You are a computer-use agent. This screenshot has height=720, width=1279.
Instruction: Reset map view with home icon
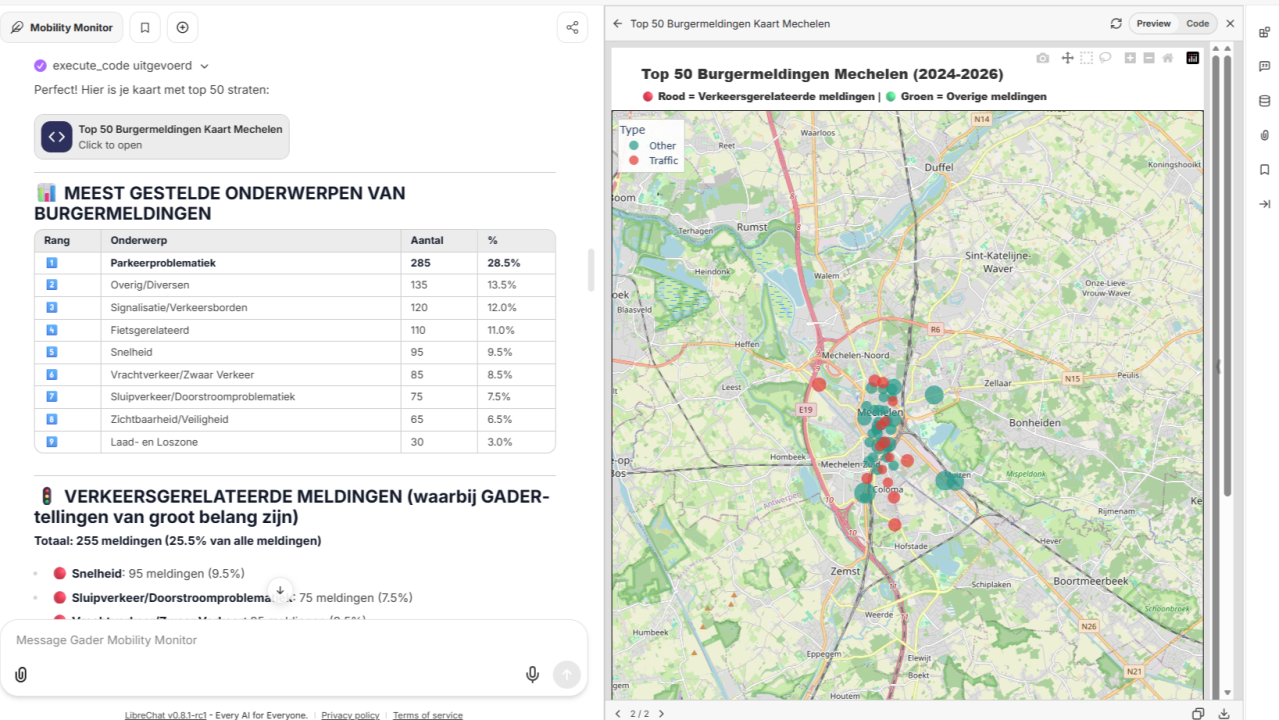coord(1168,58)
